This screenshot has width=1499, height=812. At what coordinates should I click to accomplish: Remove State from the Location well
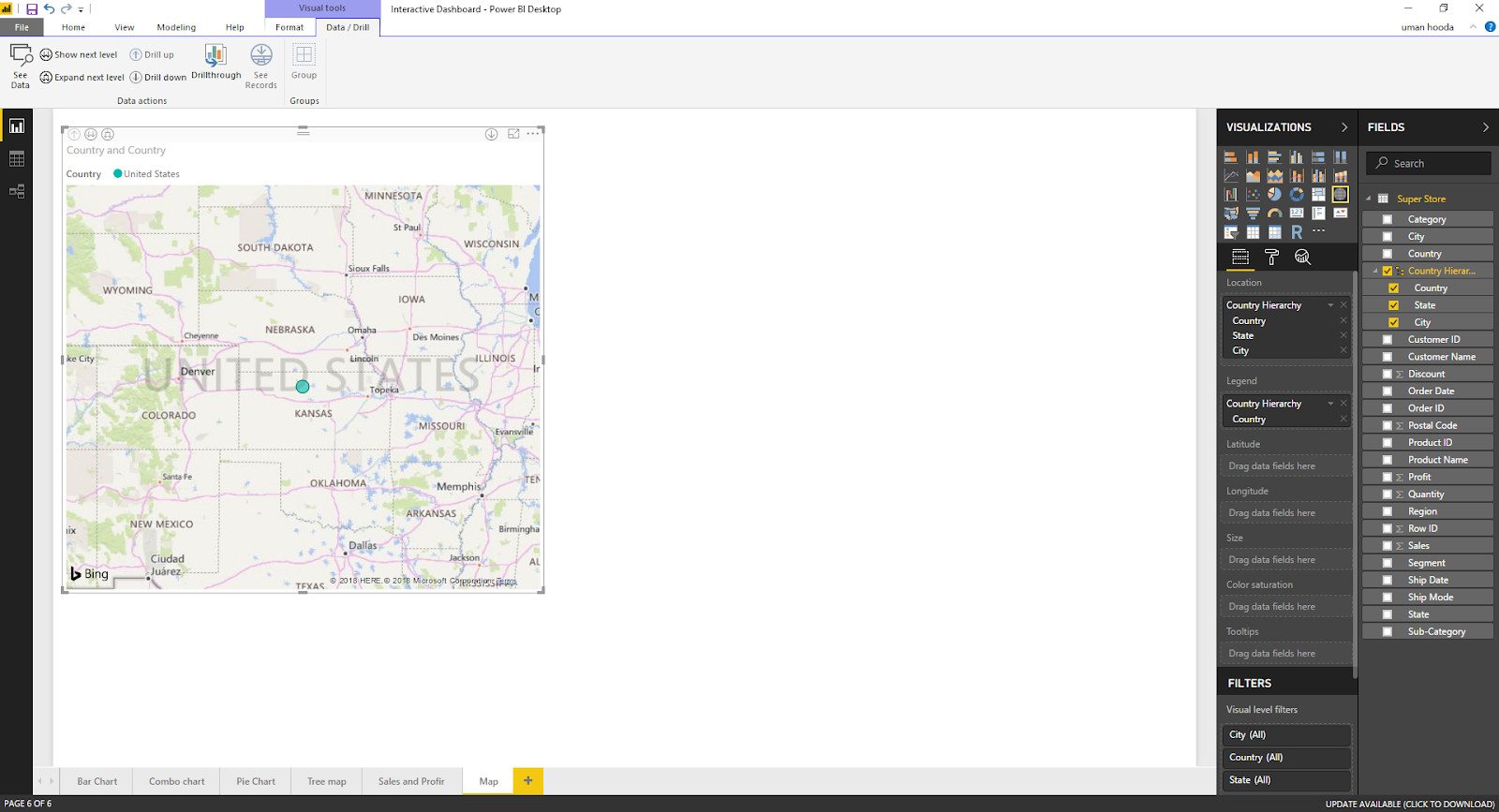[x=1343, y=335]
